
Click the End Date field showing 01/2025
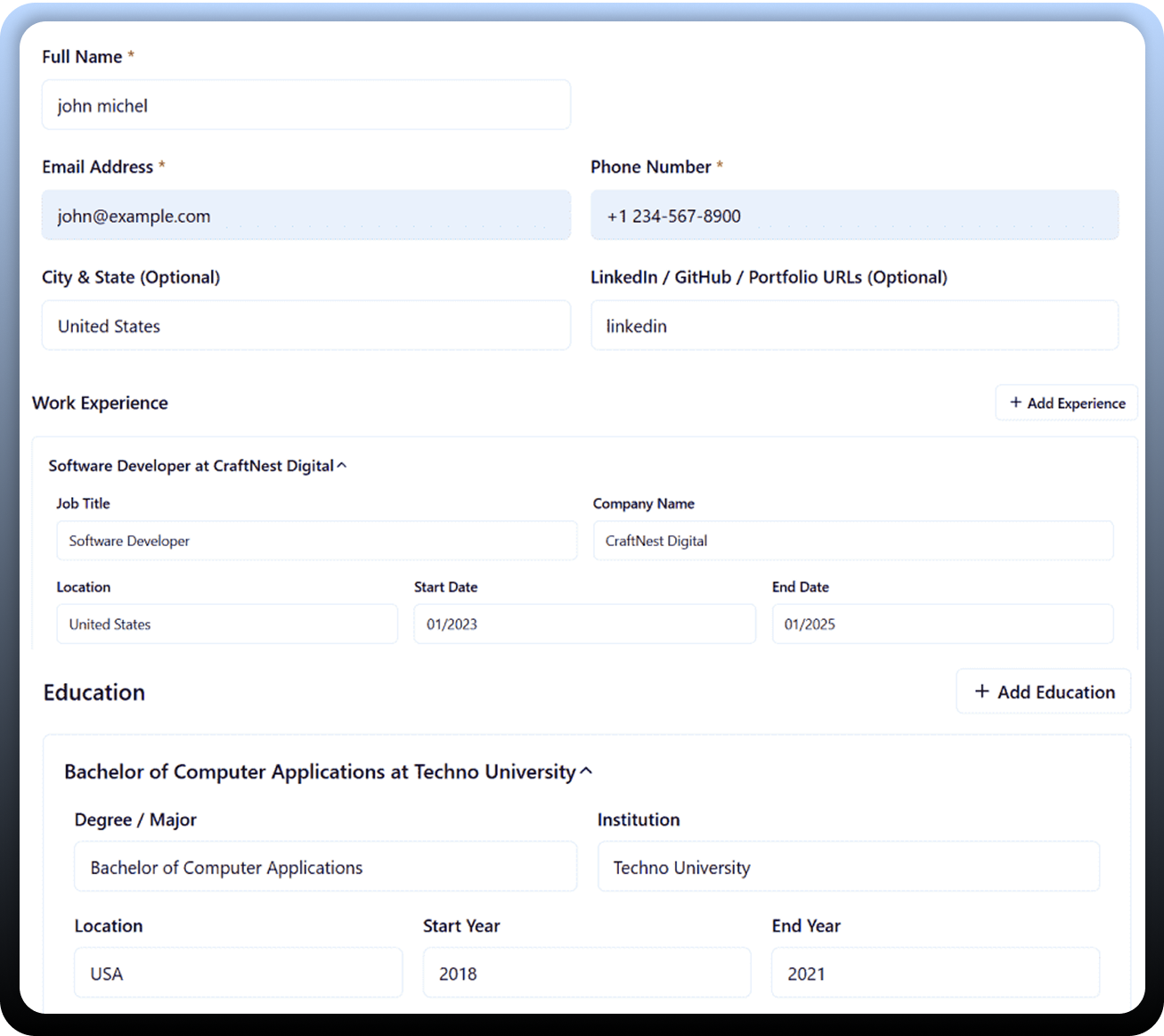click(x=941, y=624)
